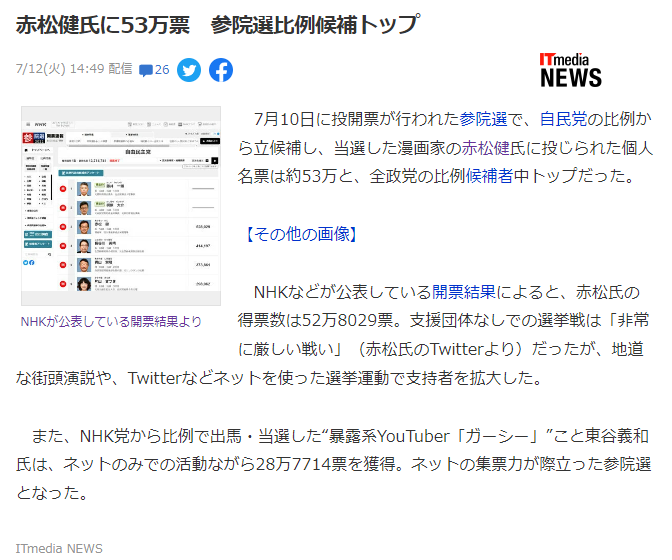Open the ITmedia NEWS logo
Screen dimensions: 672x560
click(x=570, y=70)
